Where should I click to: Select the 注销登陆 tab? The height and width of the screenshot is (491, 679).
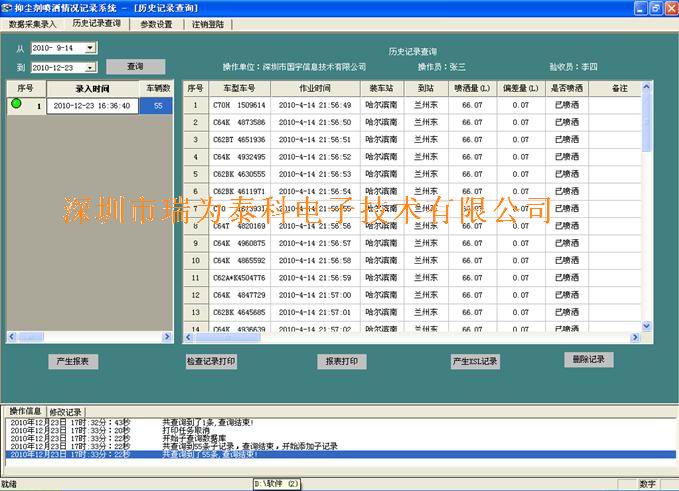tap(208, 24)
